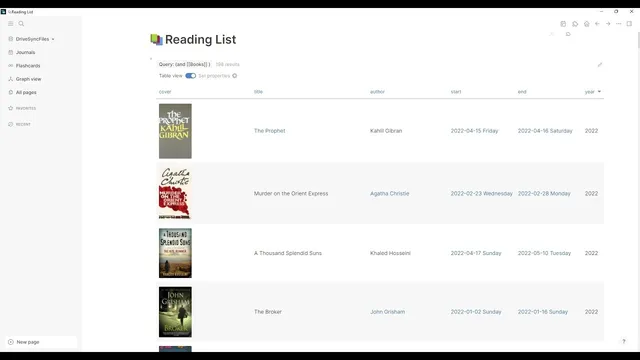
Task: Open start date 2022-04-17 Sunday
Action: pos(476,253)
